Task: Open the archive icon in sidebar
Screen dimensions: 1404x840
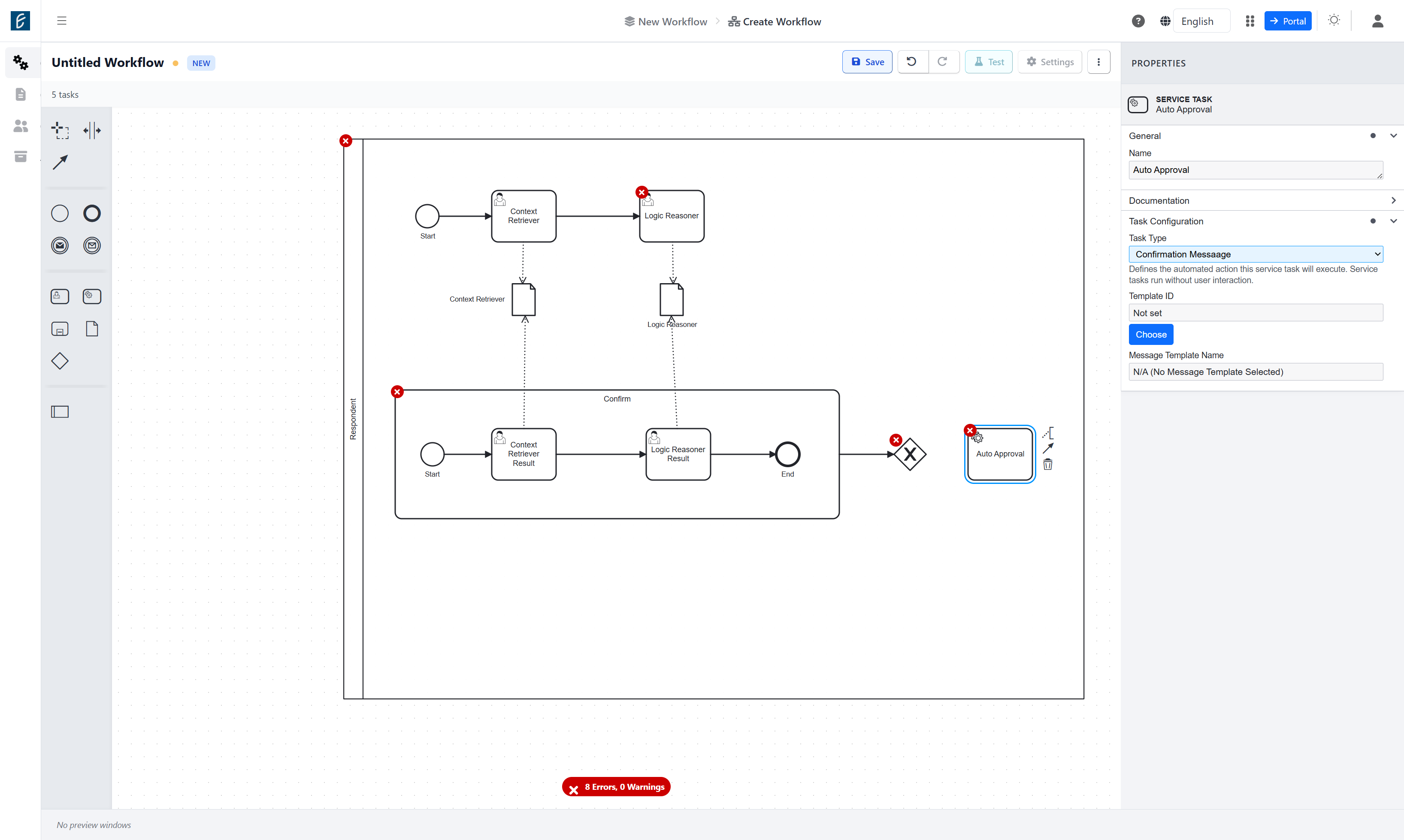Action: [x=21, y=157]
